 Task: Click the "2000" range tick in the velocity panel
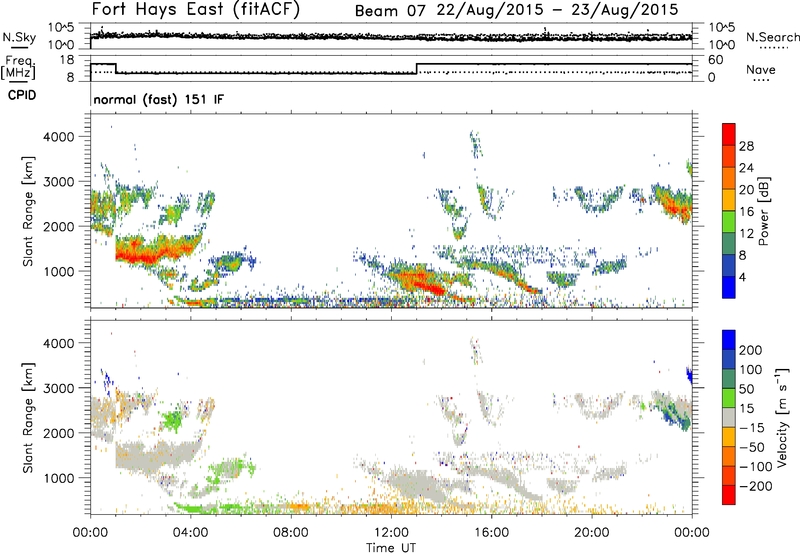click(59, 433)
